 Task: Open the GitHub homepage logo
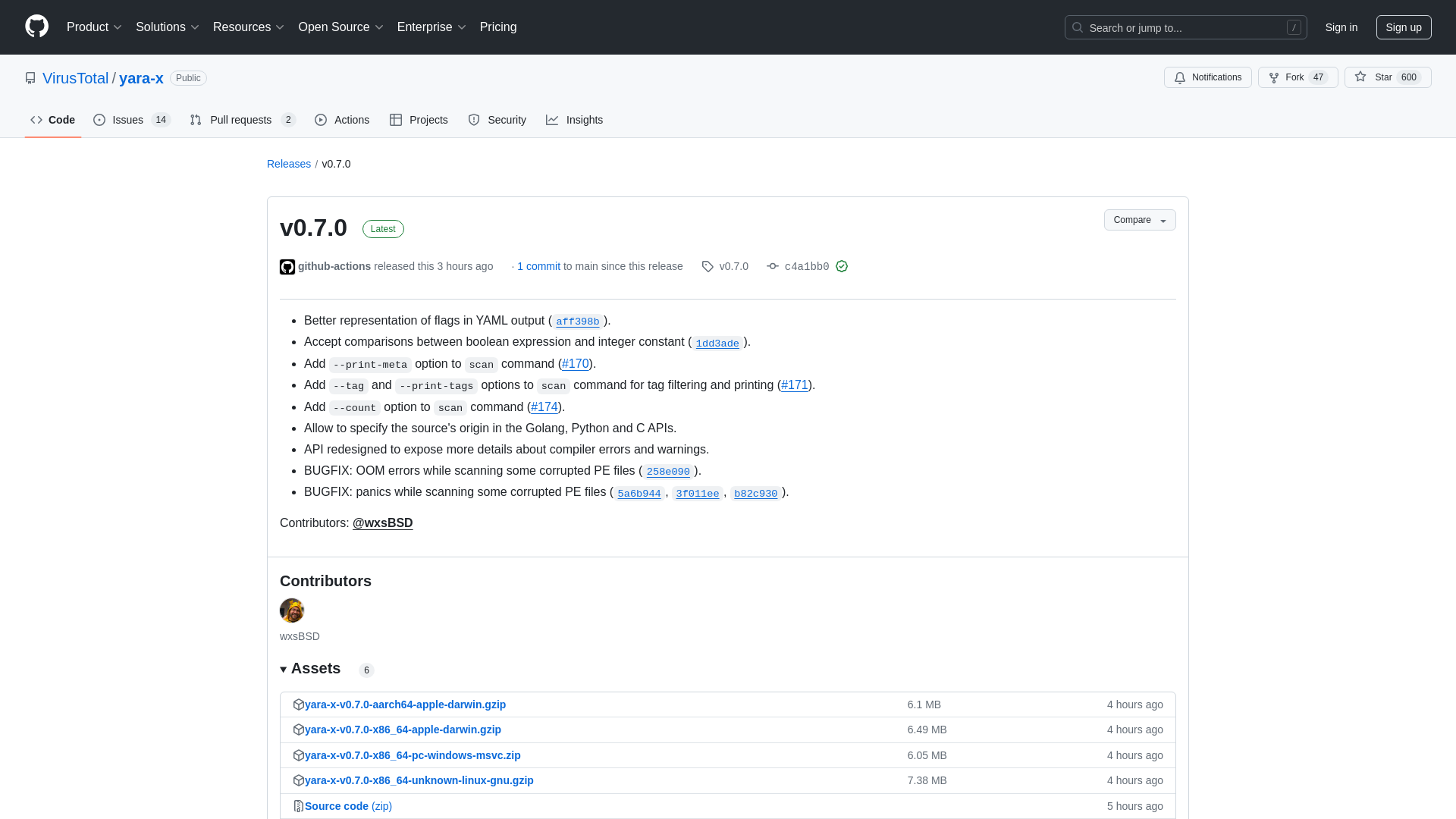tap(36, 27)
